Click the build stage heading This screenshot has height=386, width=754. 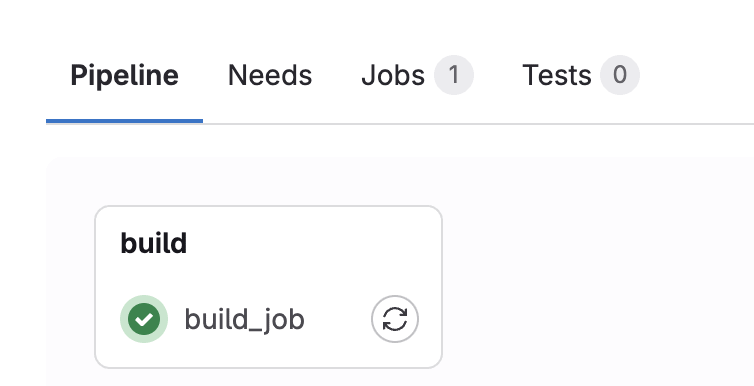pyautogui.click(x=153, y=243)
